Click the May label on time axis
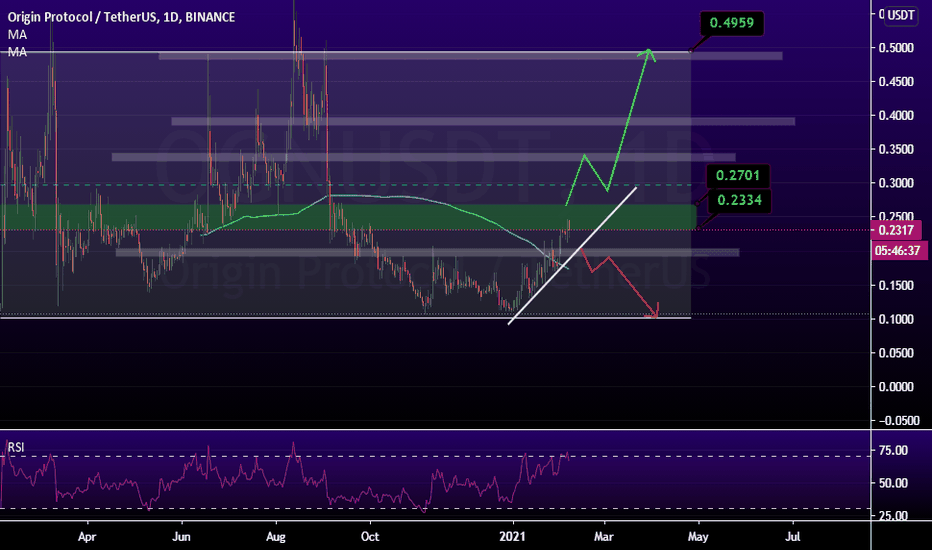 [x=698, y=537]
